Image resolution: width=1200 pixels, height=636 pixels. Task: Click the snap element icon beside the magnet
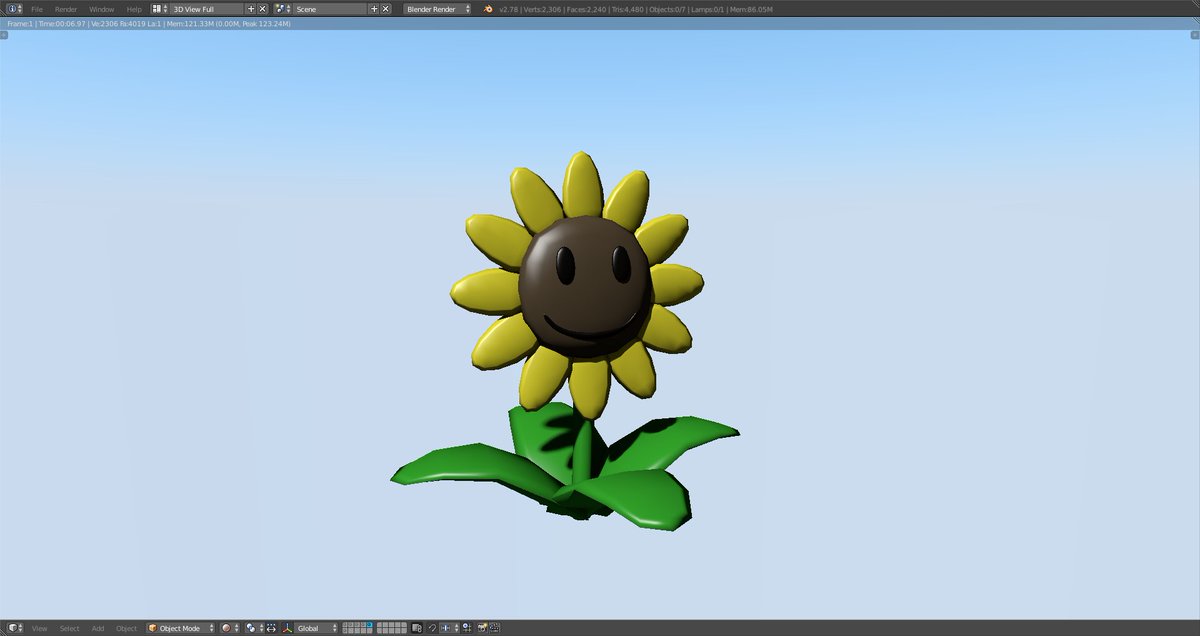click(x=448, y=628)
